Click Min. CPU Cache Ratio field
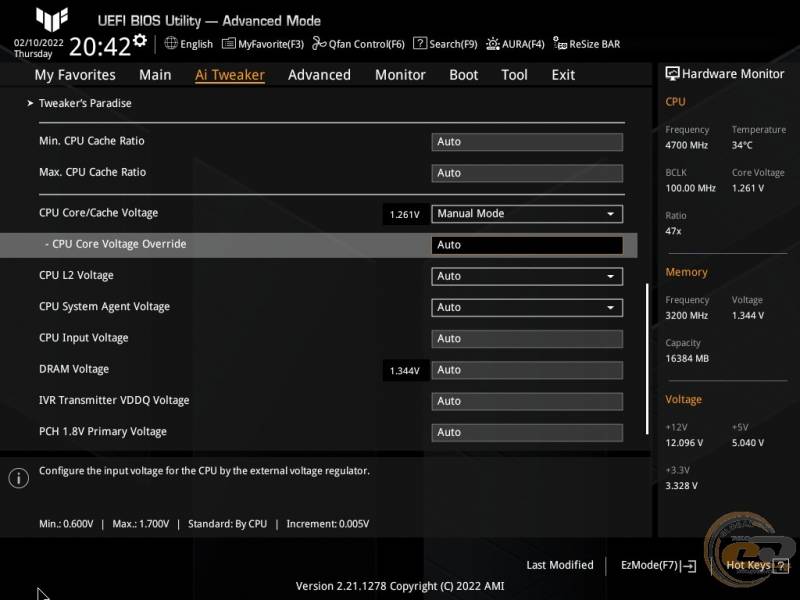Image resolution: width=800 pixels, height=600 pixels. [x=527, y=142]
